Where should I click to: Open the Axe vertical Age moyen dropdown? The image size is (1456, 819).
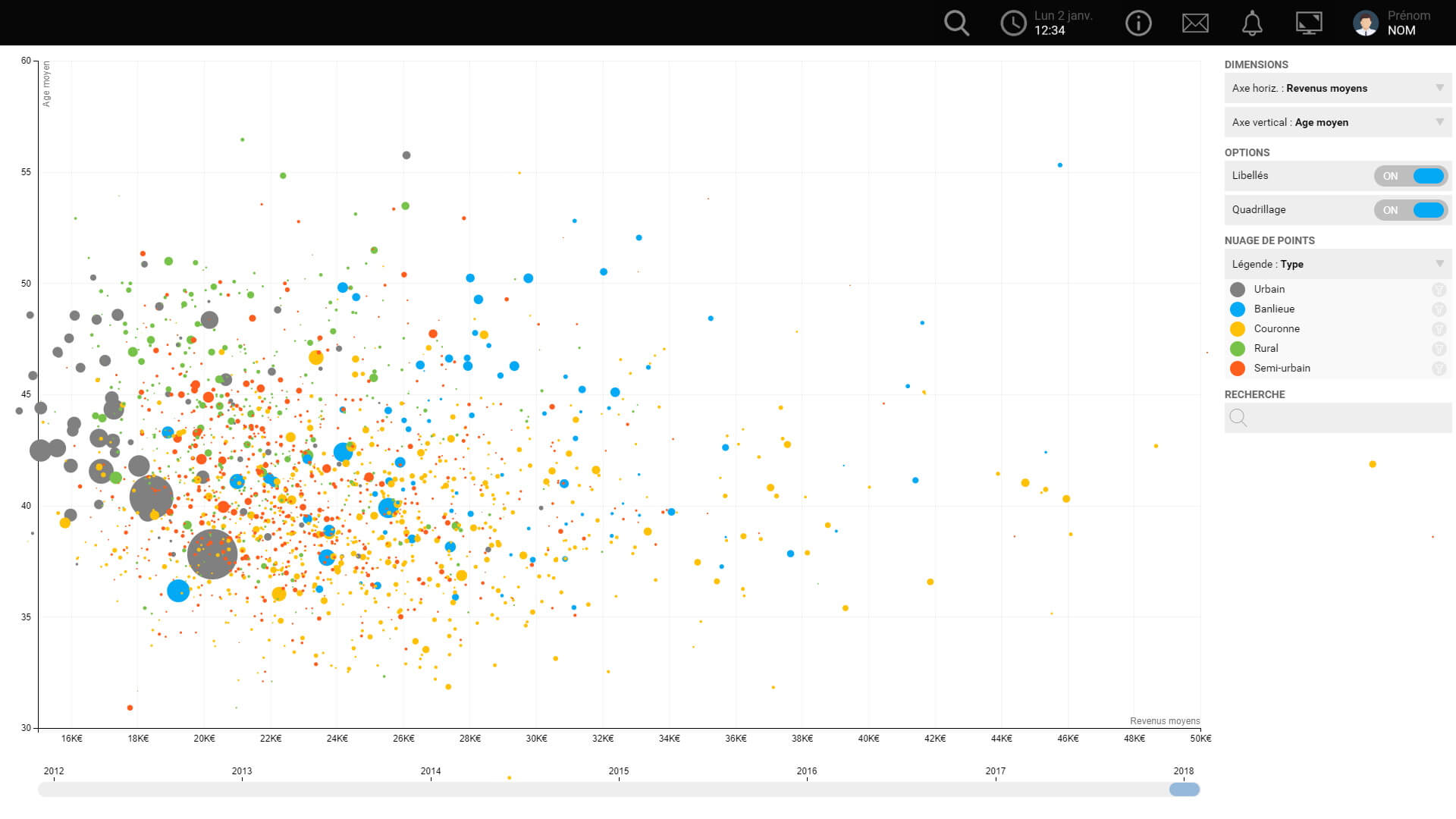(x=1338, y=122)
